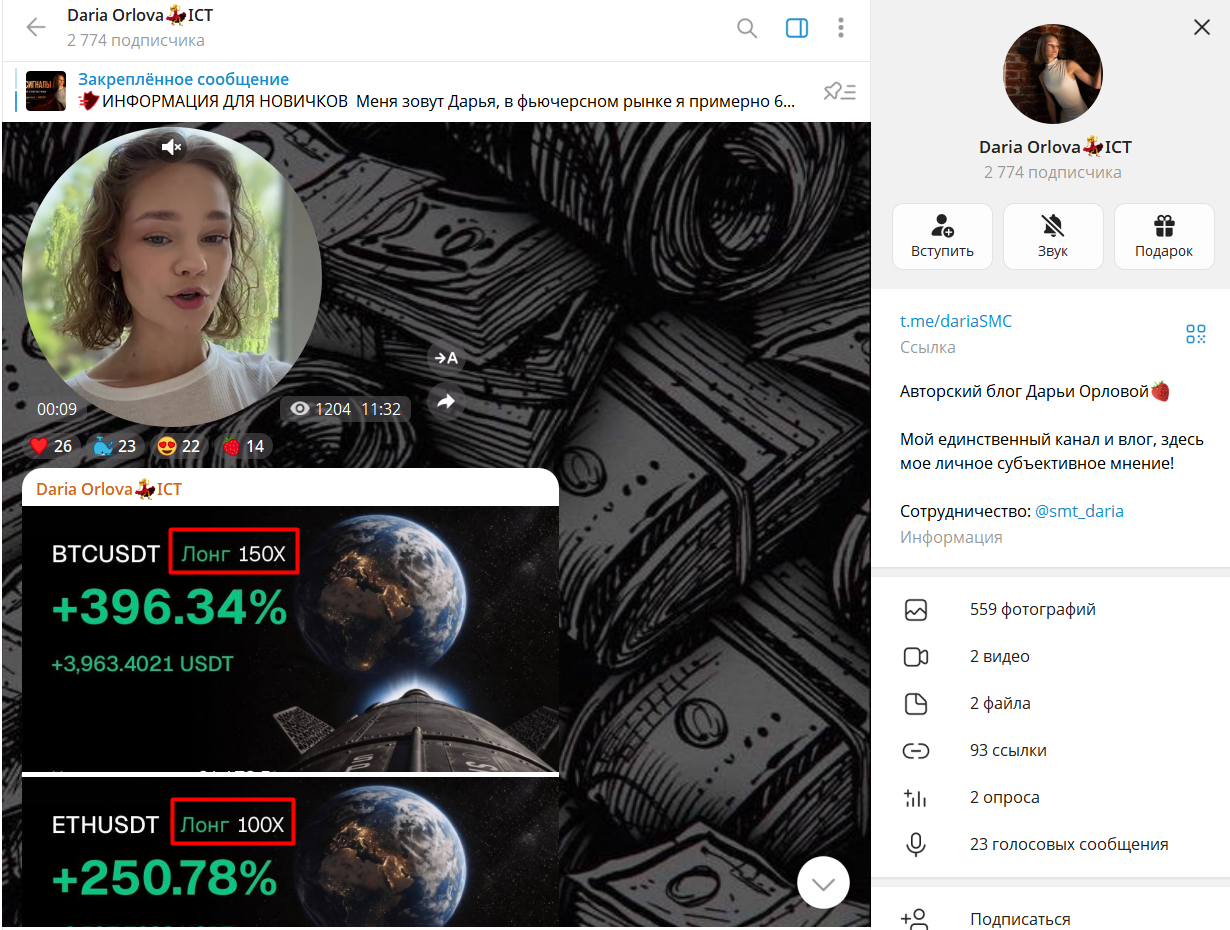Toggle notifications with the Звук button

click(x=1053, y=237)
